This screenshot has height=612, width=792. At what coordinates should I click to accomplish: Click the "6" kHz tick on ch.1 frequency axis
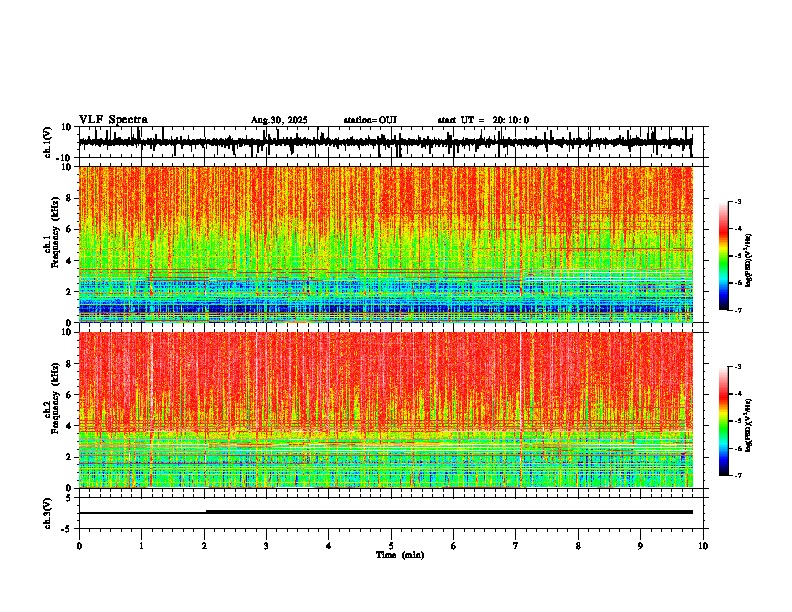pyautogui.click(x=70, y=229)
